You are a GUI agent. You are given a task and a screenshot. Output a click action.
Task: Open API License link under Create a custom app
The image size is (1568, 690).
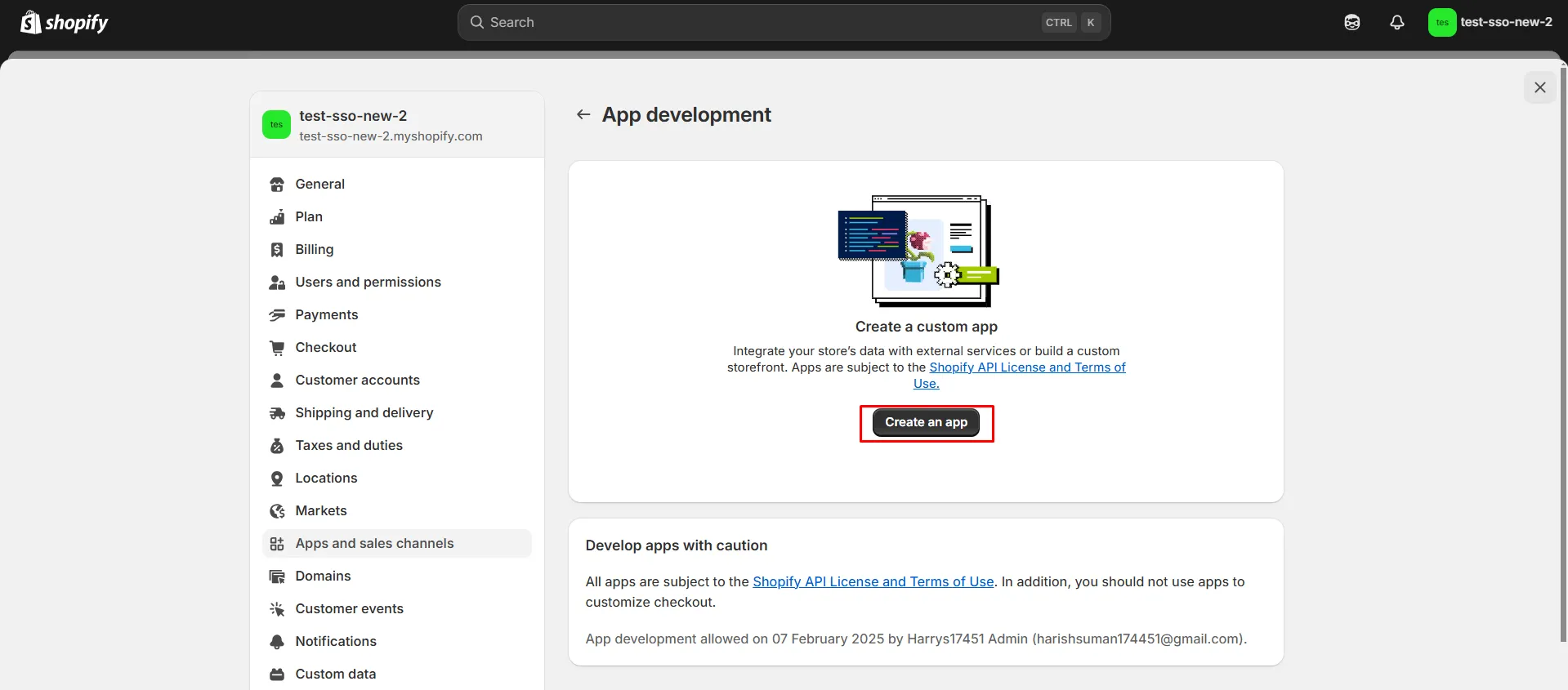(x=1027, y=367)
